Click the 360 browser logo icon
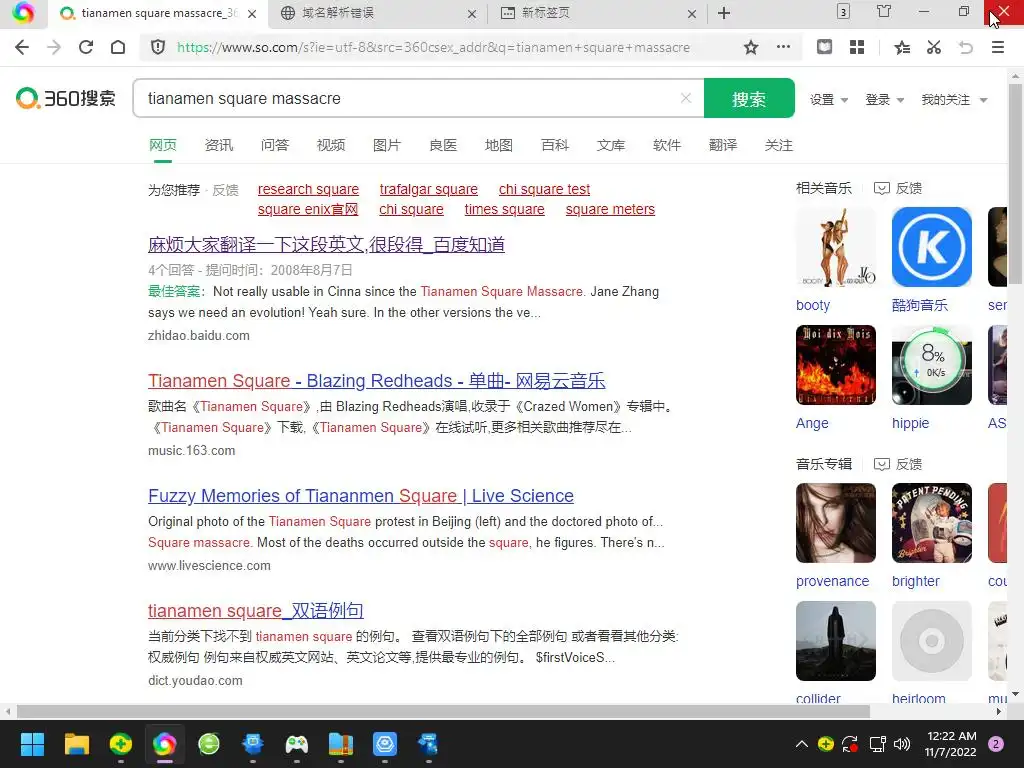The image size is (1024, 768). (x=23, y=13)
